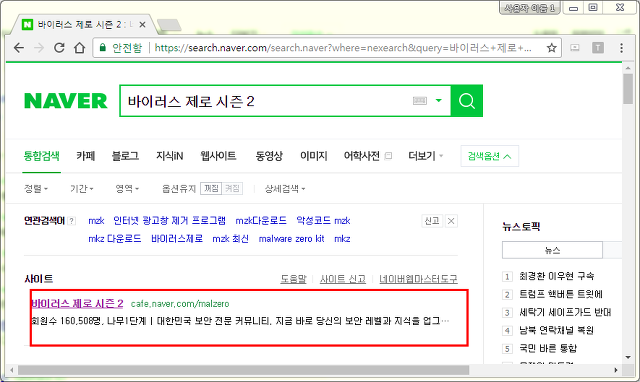Click the green secure padlock icon
Viewport: 640px width, 382px height.
tap(103, 48)
